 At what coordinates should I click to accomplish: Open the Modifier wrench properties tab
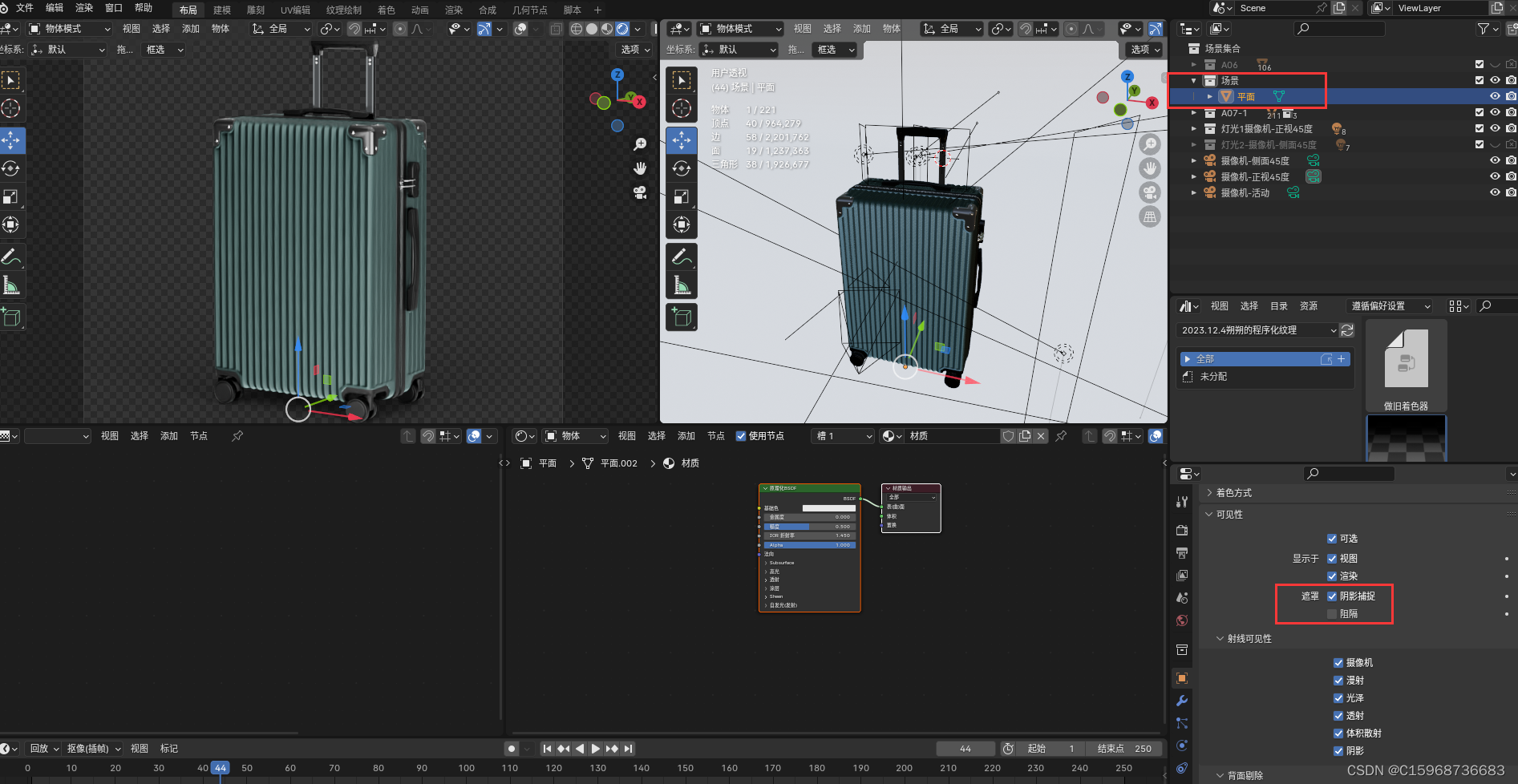(1182, 701)
